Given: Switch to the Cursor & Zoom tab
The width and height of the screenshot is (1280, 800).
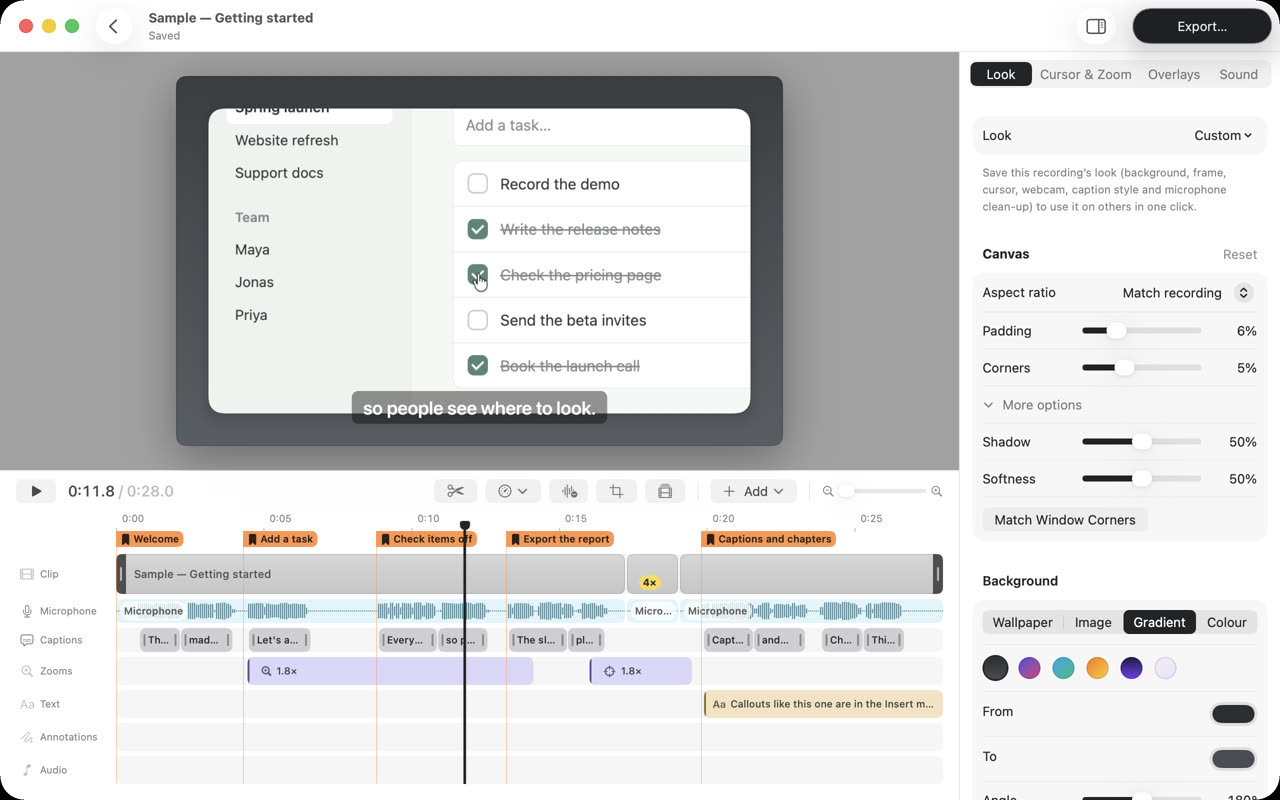Looking at the screenshot, I should 1085,74.
